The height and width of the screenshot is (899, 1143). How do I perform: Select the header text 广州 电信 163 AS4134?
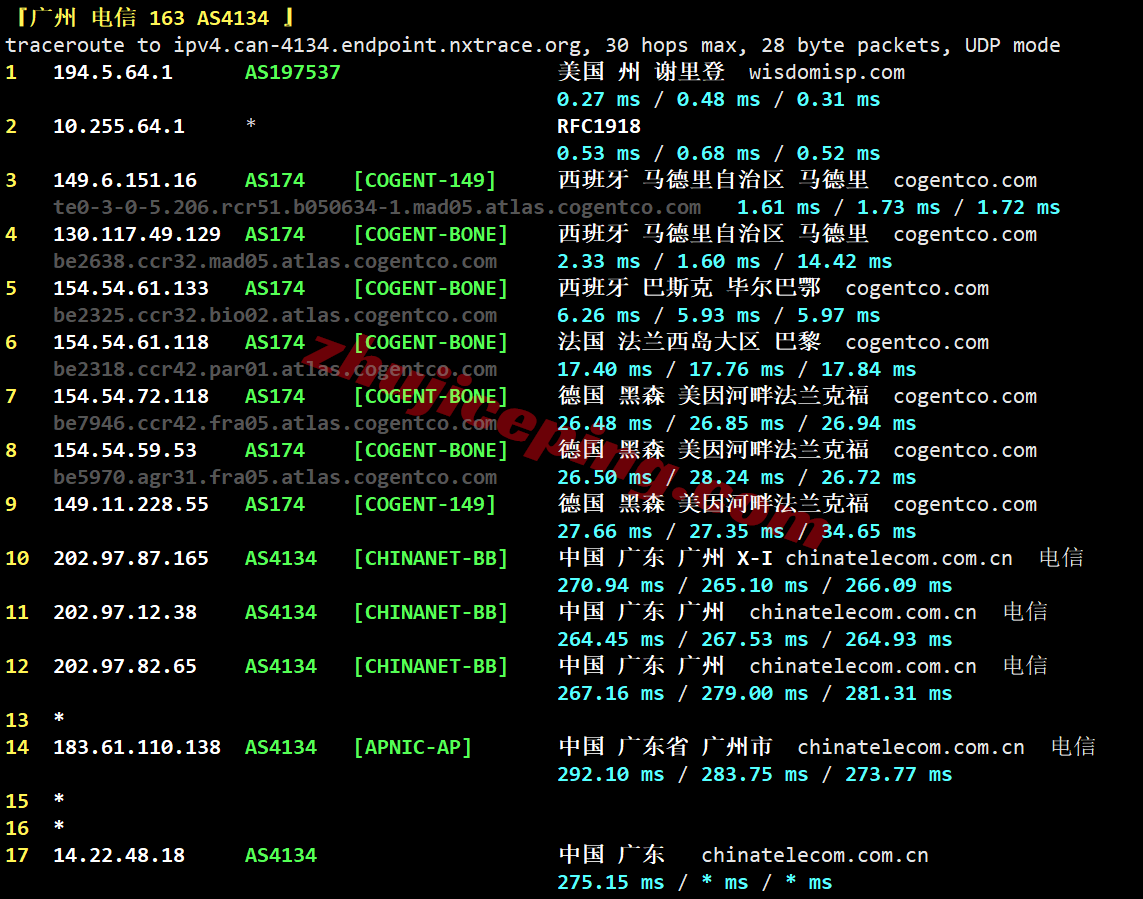point(151,17)
